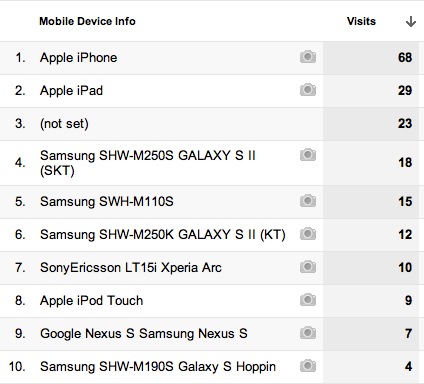Open camera icon for Apple iPhone row
This screenshot has height=384, width=424.
[x=308, y=57]
